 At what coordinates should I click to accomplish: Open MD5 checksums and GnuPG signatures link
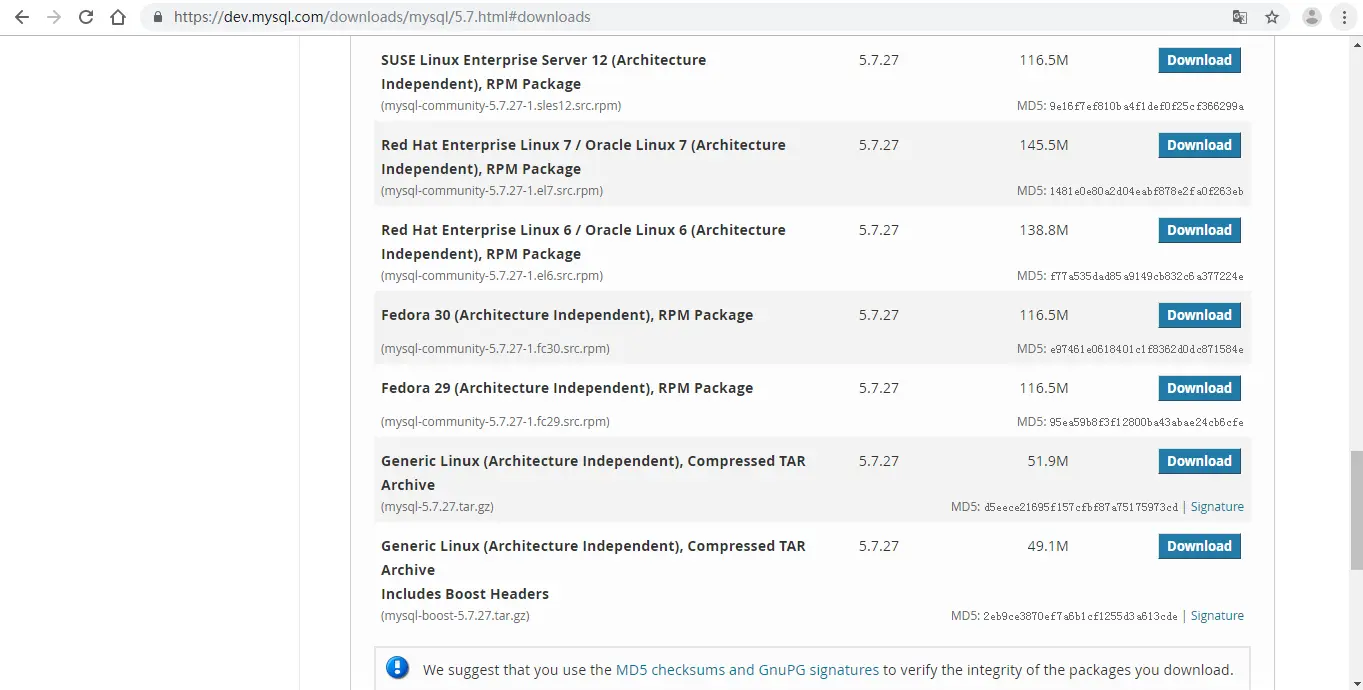[747, 670]
